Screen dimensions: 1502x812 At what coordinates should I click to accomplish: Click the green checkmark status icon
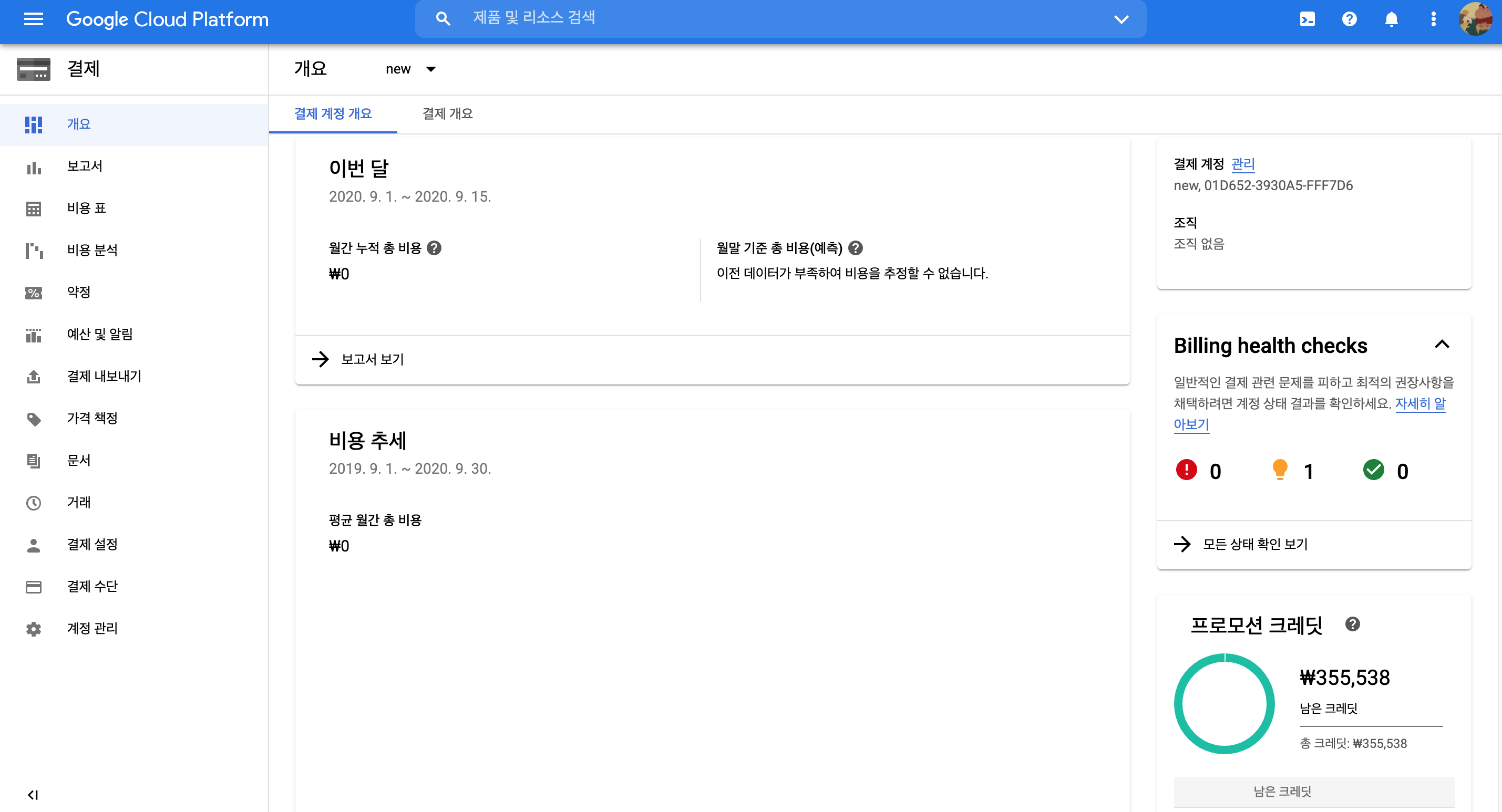pyautogui.click(x=1373, y=470)
